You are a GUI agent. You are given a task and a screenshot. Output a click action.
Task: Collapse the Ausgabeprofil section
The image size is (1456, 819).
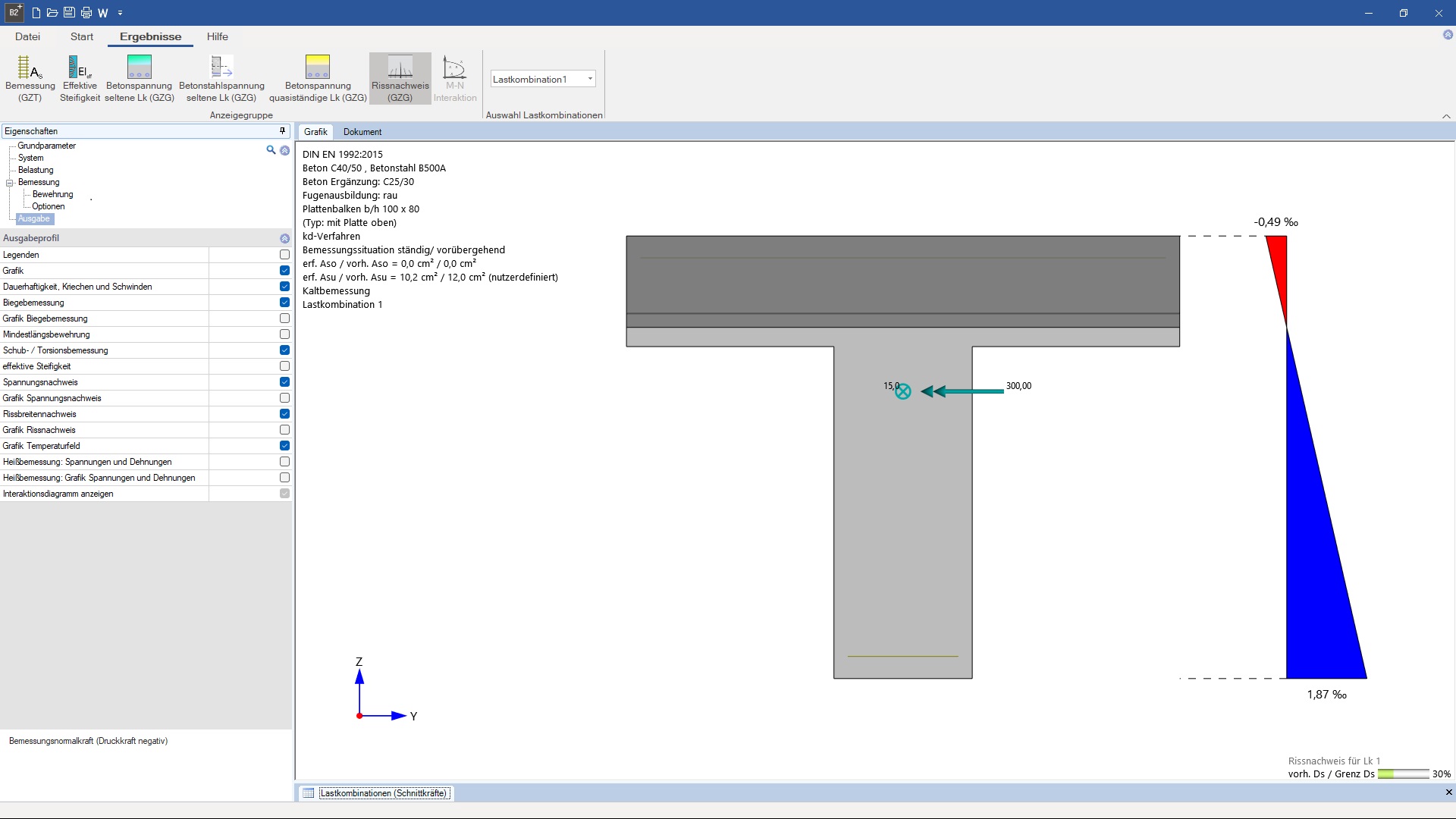(x=284, y=238)
